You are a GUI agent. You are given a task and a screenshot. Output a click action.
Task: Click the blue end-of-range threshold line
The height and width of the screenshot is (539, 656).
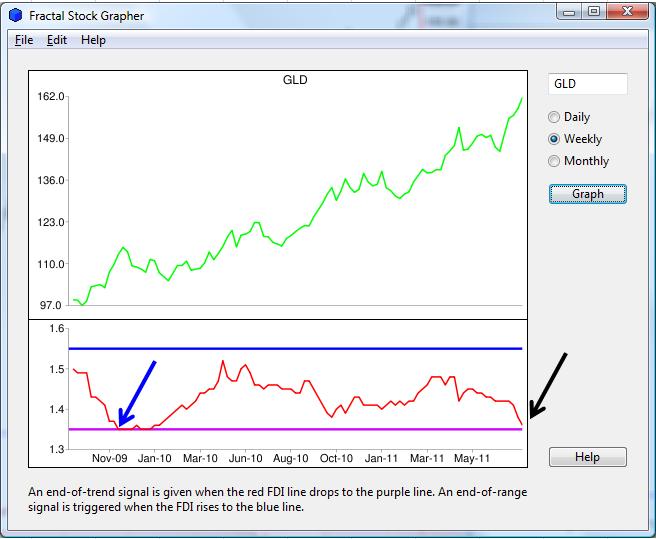pos(300,348)
